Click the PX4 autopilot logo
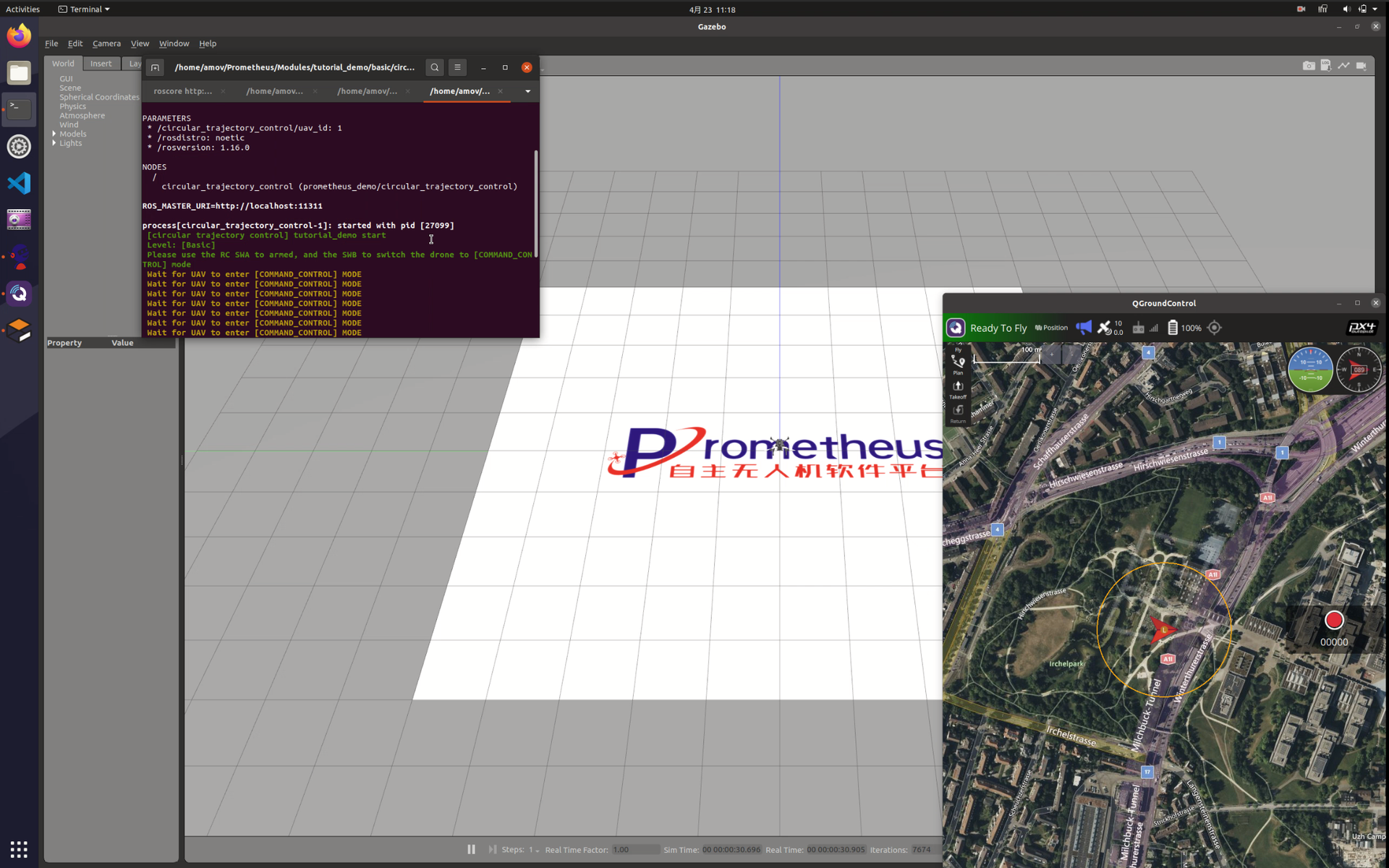 (x=1362, y=328)
